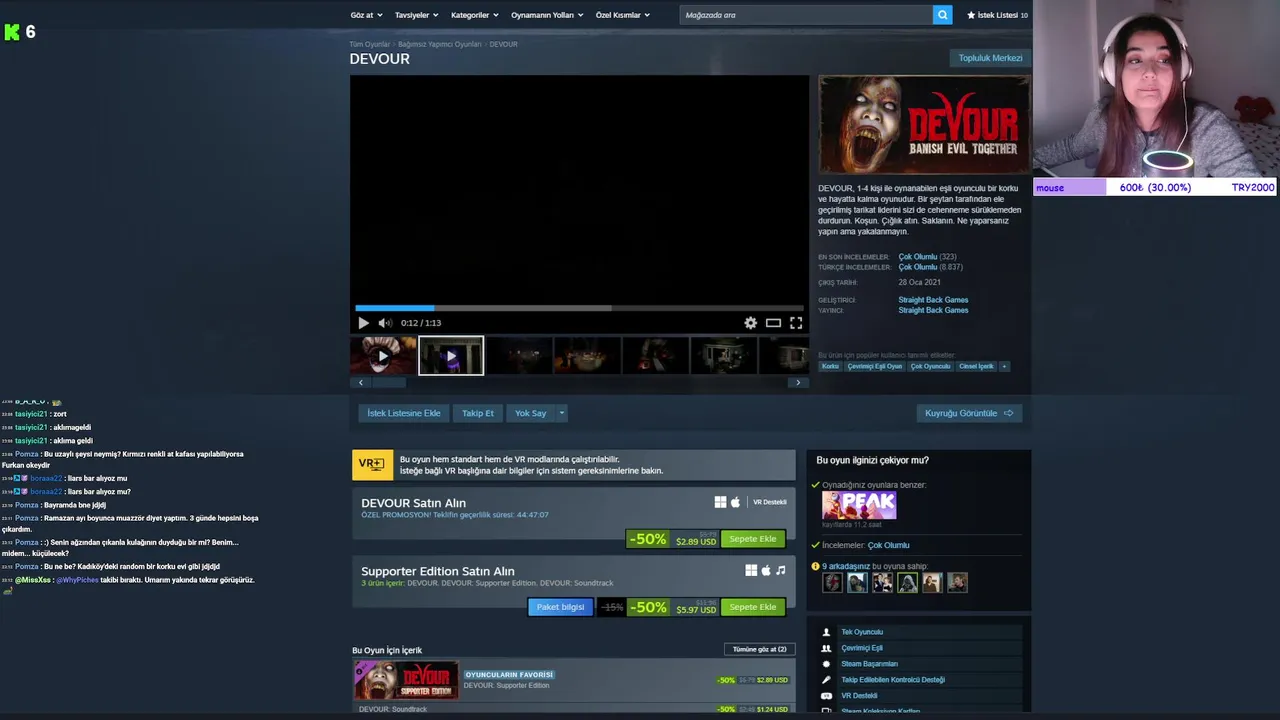Image resolution: width=1280 pixels, height=720 pixels.
Task: Click the Takip Et follow button
Action: point(478,413)
